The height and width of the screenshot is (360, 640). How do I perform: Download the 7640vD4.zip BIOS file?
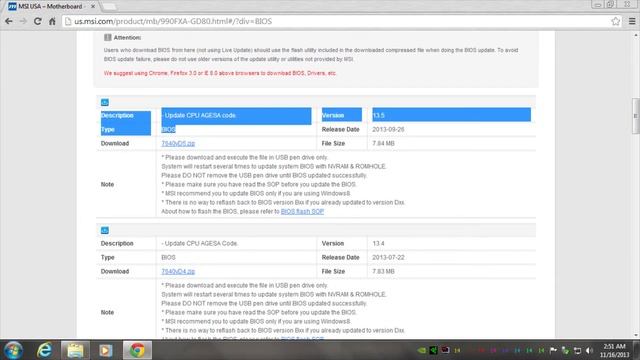178,271
